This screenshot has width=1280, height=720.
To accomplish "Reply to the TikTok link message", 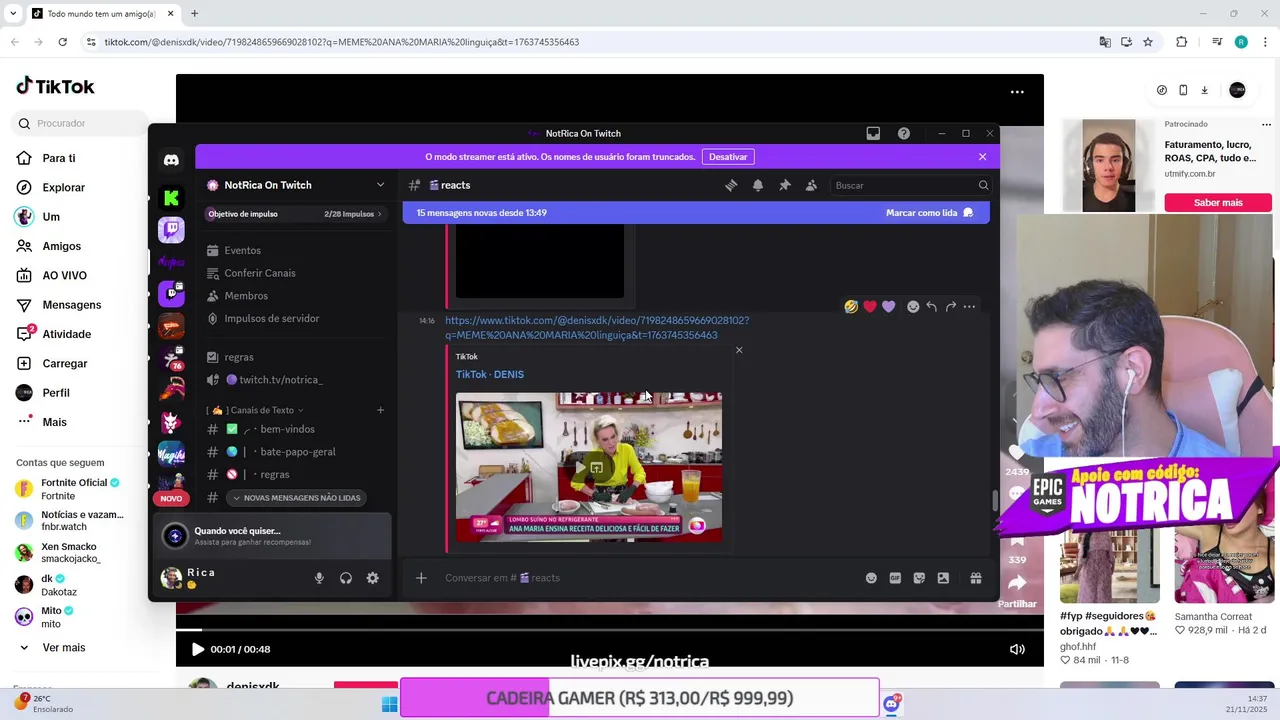I will (x=931, y=307).
